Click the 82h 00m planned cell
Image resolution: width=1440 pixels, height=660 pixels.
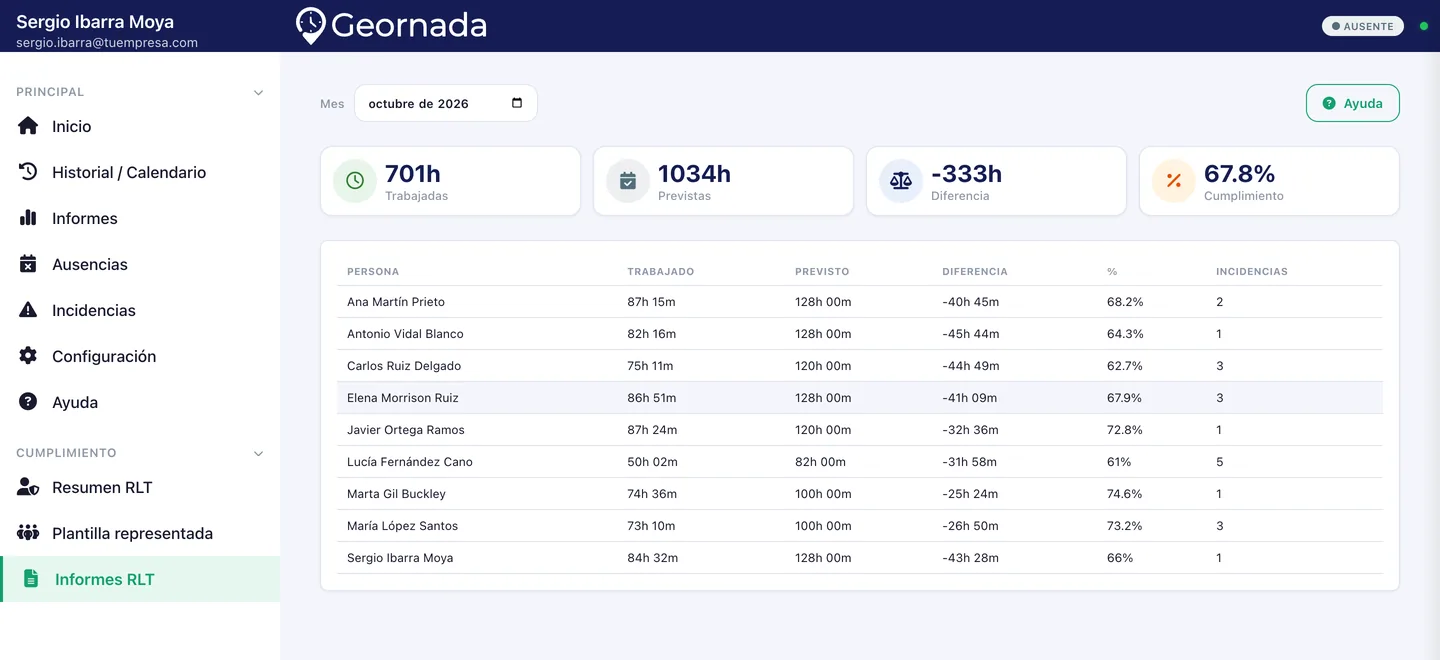click(x=820, y=462)
